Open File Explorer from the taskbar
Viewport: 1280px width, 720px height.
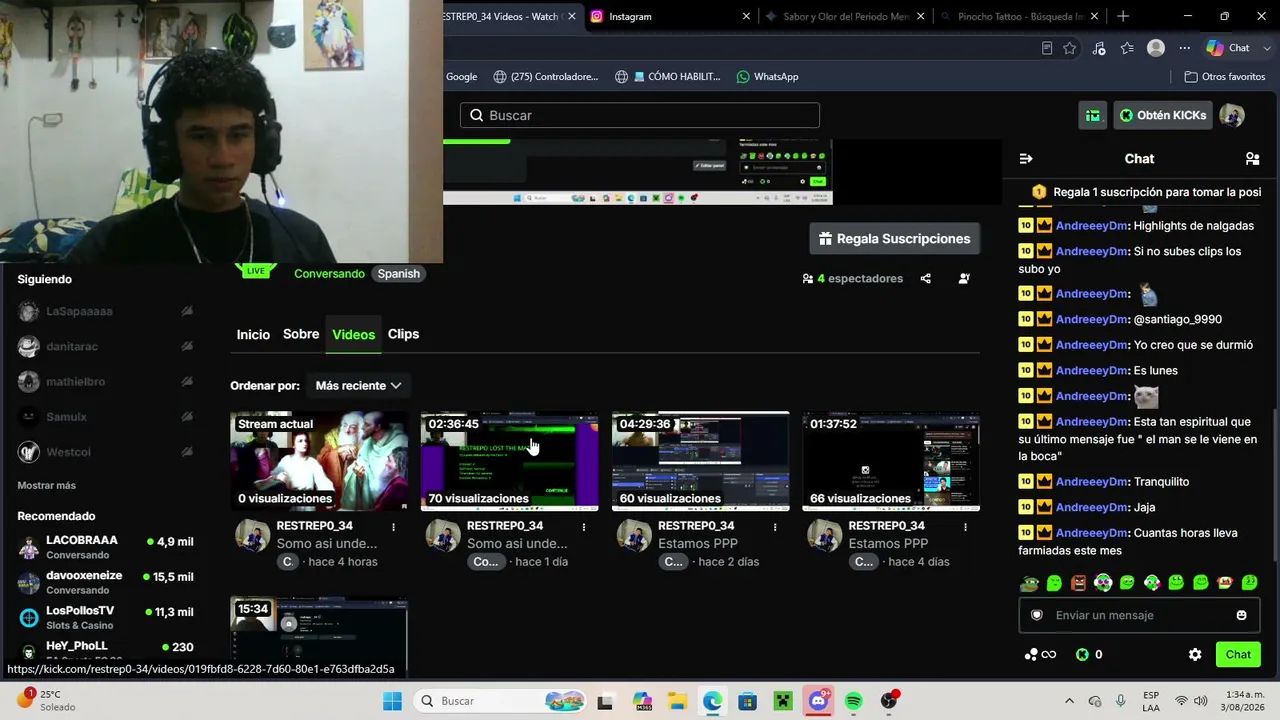(x=677, y=701)
